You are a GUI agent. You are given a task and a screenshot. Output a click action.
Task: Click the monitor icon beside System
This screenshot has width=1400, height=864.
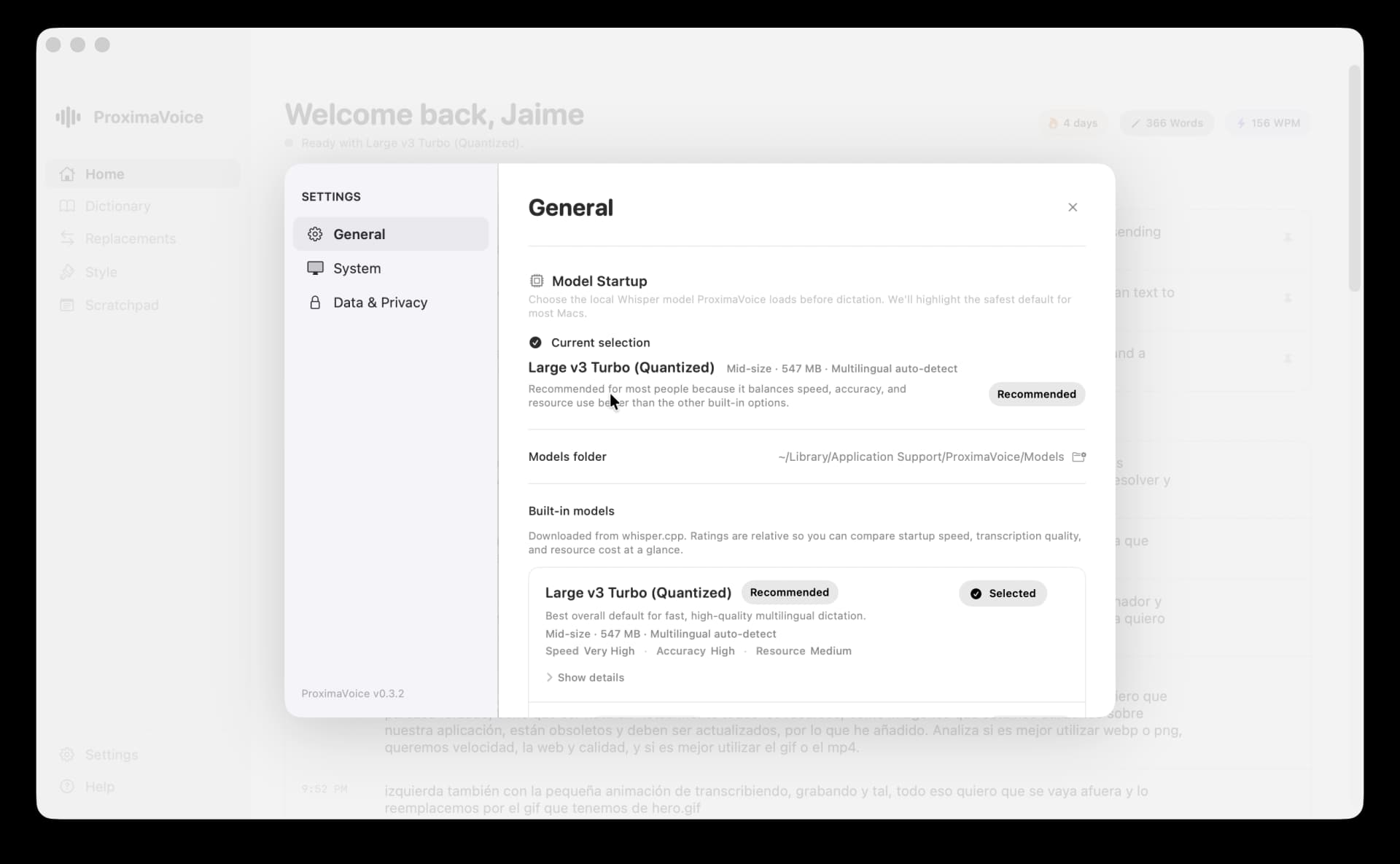tap(315, 268)
